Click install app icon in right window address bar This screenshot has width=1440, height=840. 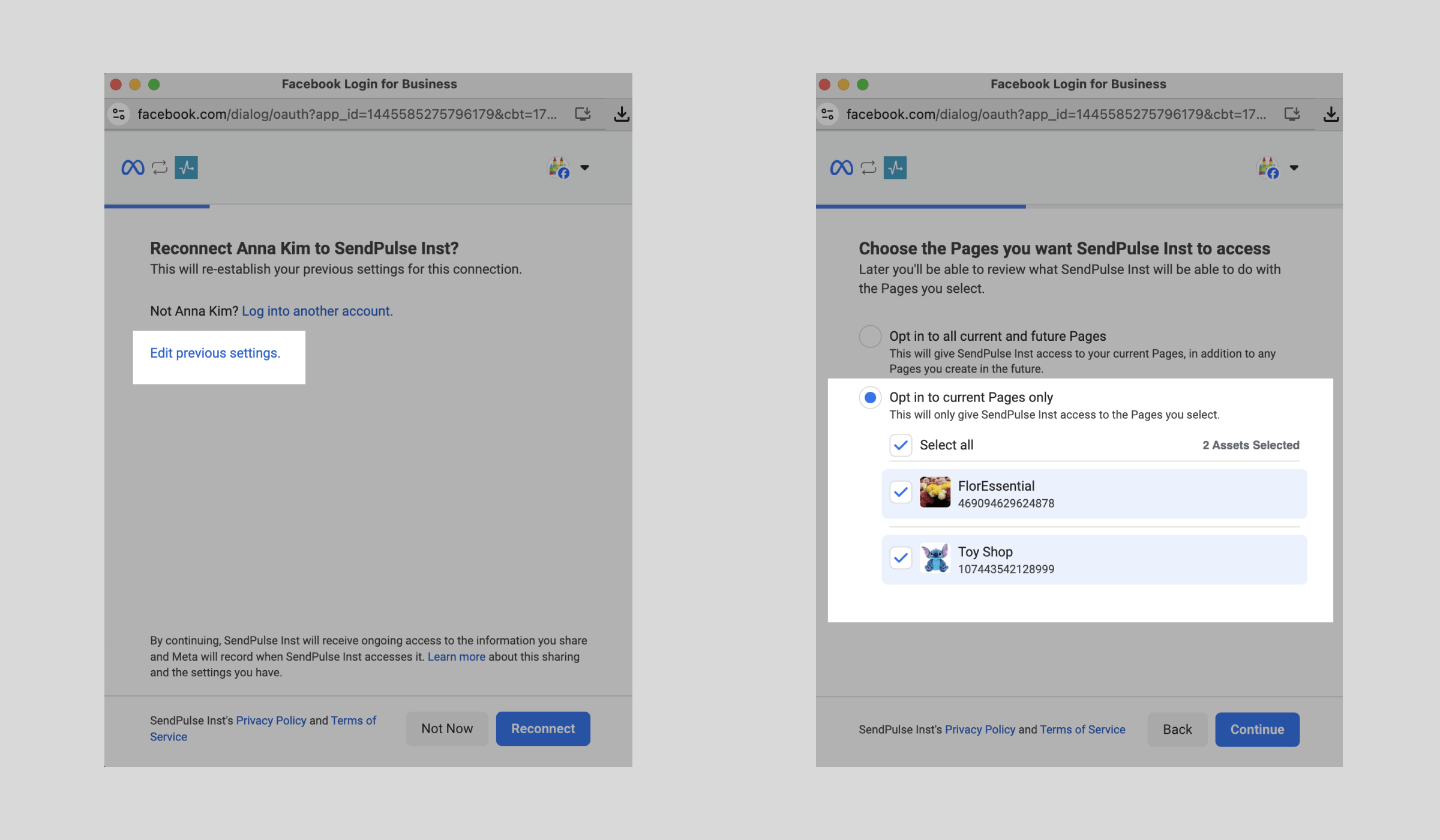[x=1292, y=114]
